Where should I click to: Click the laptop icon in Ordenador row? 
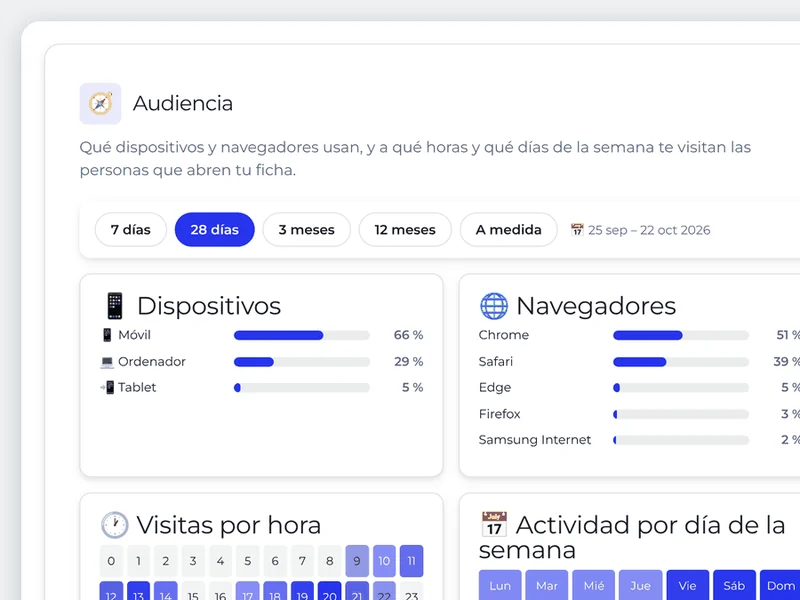point(107,362)
